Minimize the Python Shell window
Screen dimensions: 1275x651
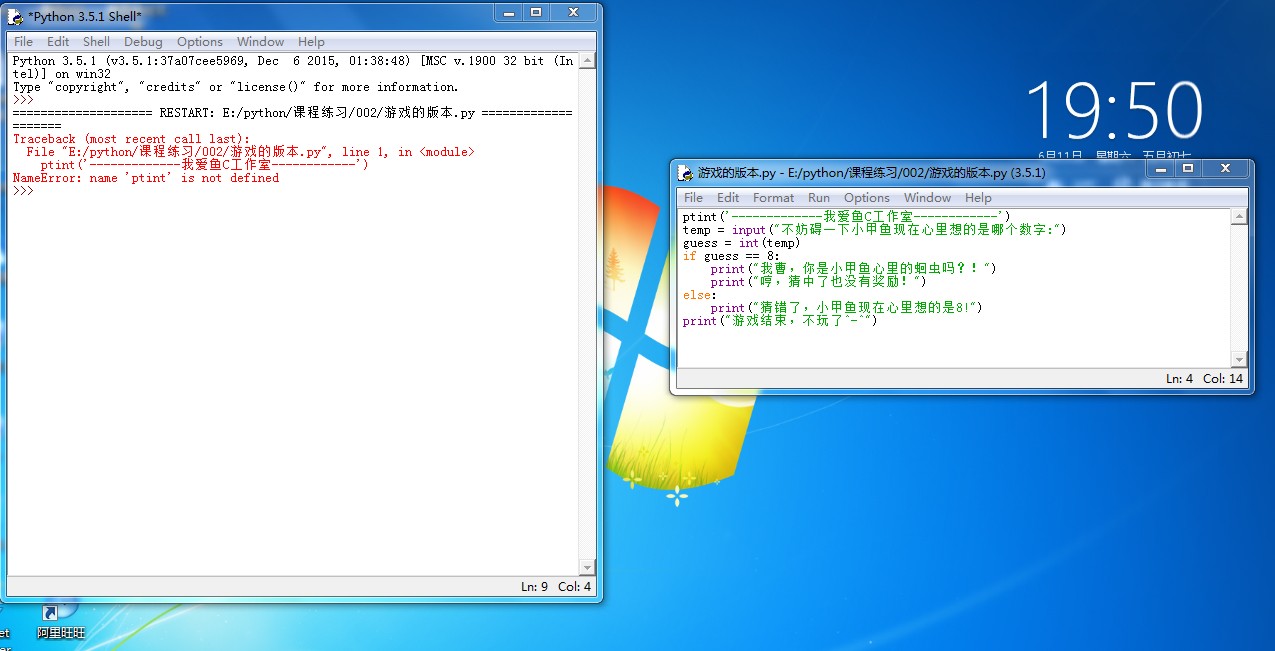point(507,12)
